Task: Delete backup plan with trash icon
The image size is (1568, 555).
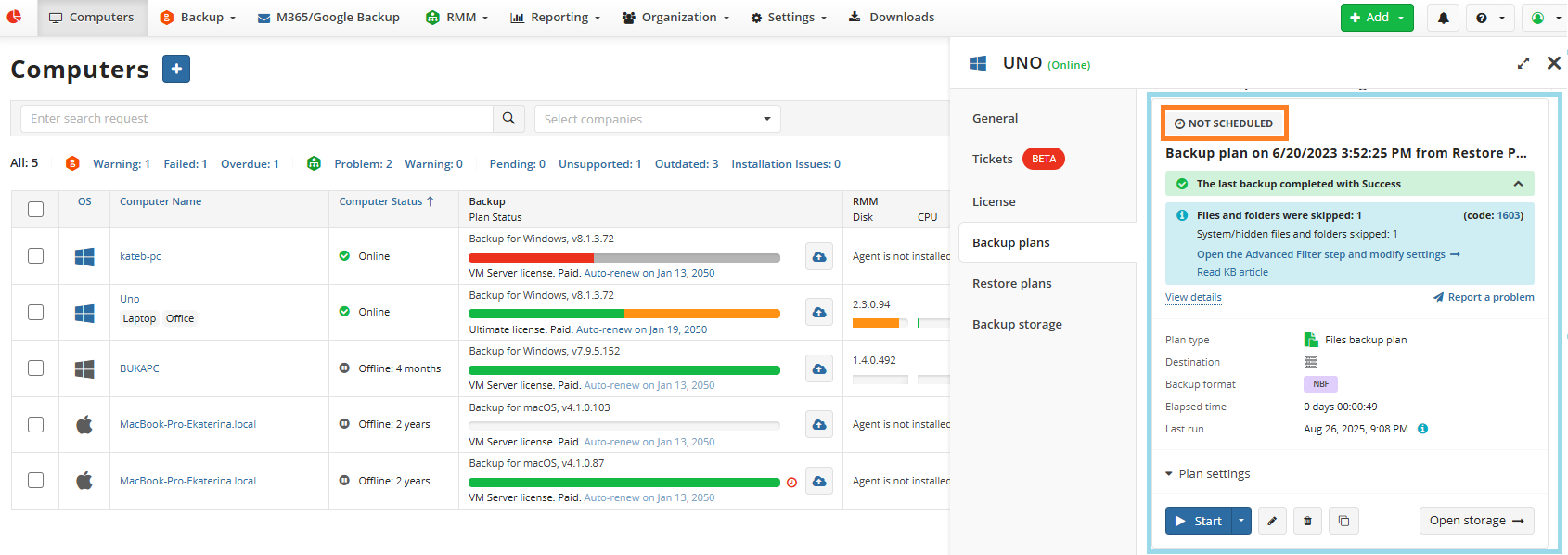Action: click(x=1307, y=521)
